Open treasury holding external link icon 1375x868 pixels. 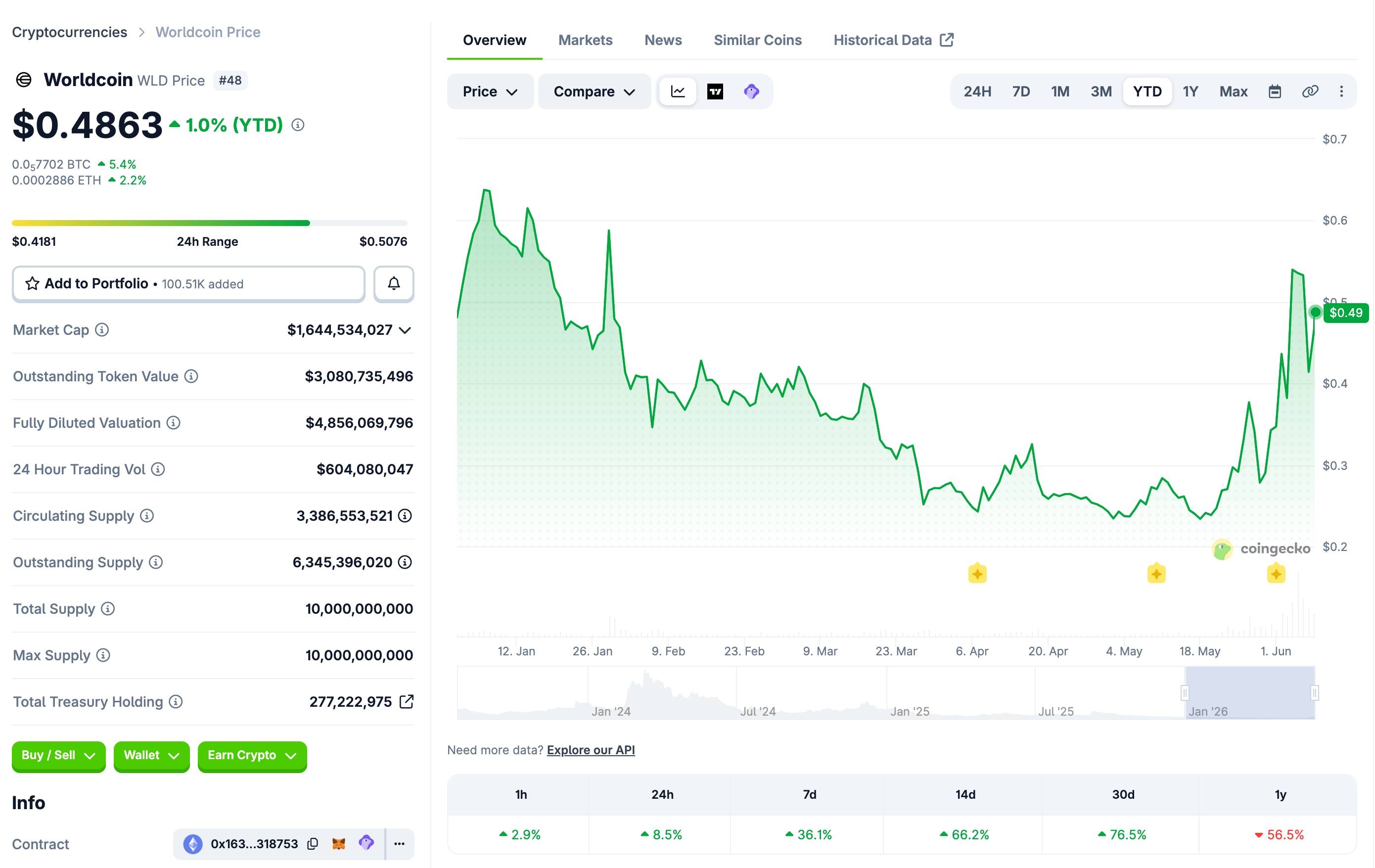tap(406, 702)
